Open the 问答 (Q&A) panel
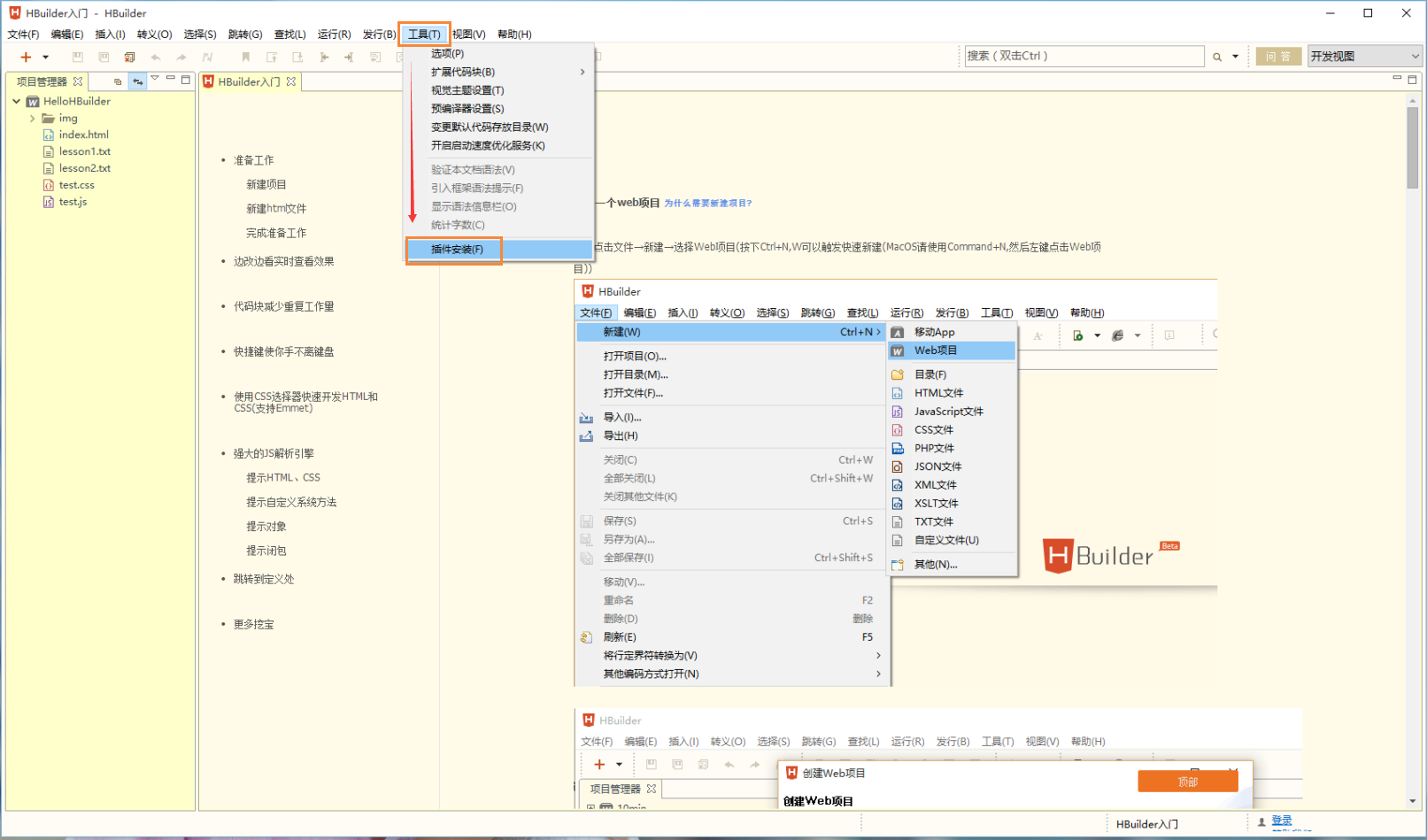The height and width of the screenshot is (840, 1427). click(x=1278, y=56)
